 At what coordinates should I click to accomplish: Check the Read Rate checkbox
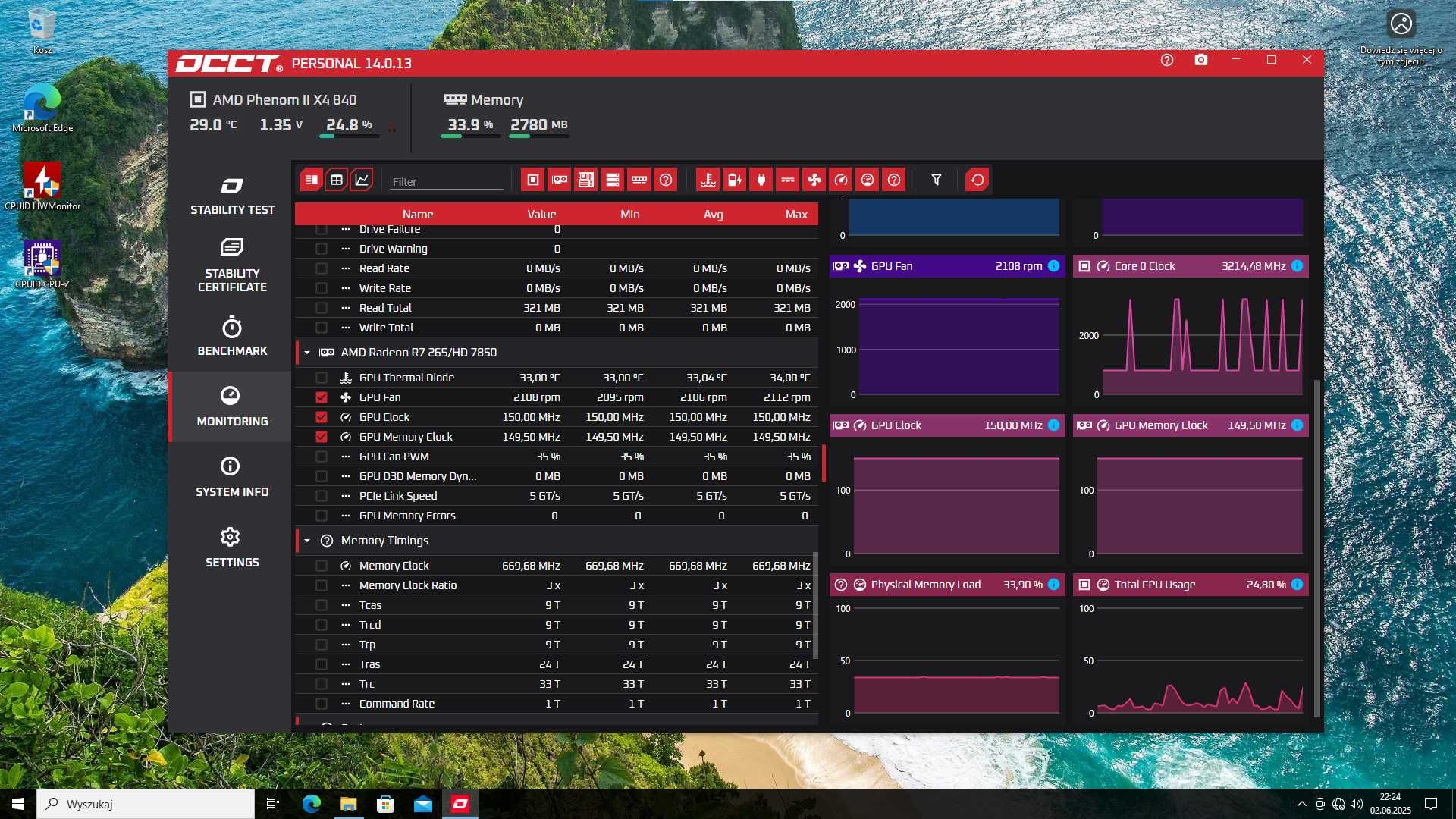322,268
